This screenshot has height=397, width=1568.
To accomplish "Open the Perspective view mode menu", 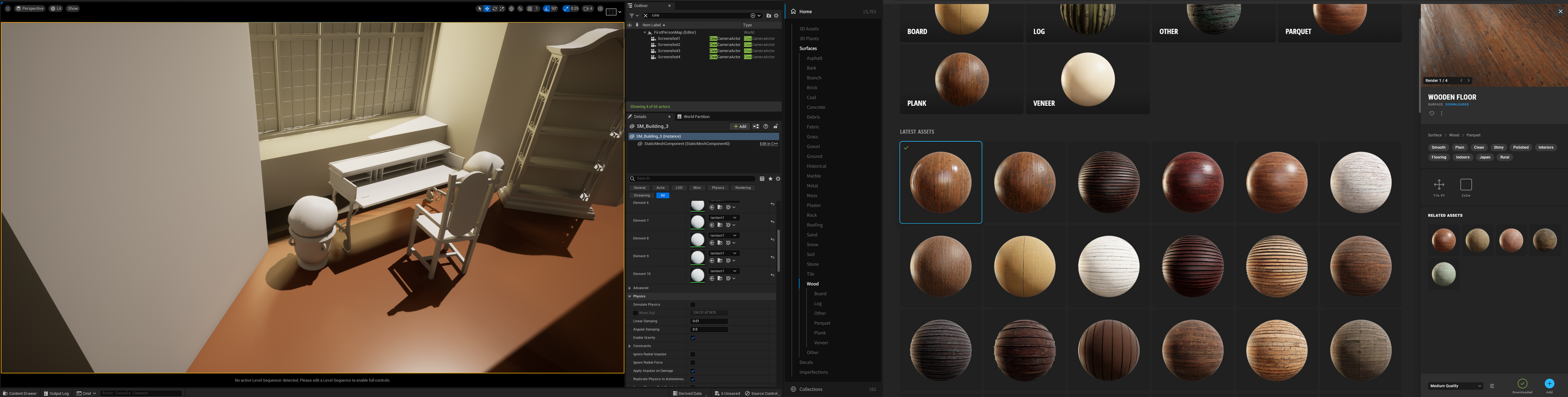I will (x=30, y=9).
